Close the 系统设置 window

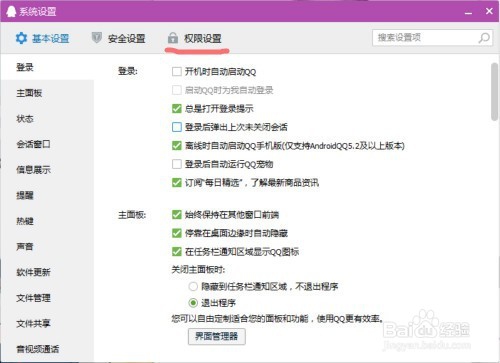[489, 11]
